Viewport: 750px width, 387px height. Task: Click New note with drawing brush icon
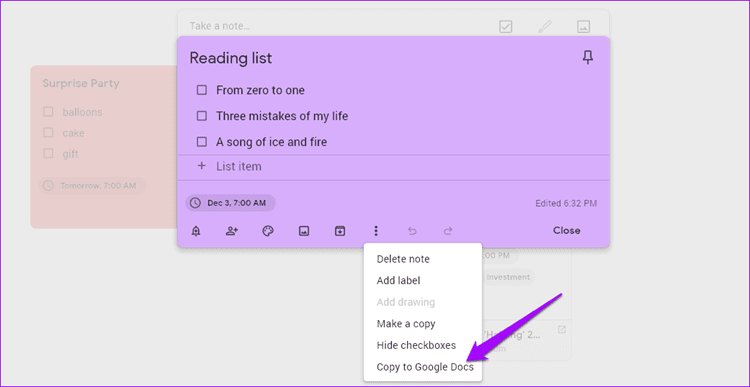544,26
